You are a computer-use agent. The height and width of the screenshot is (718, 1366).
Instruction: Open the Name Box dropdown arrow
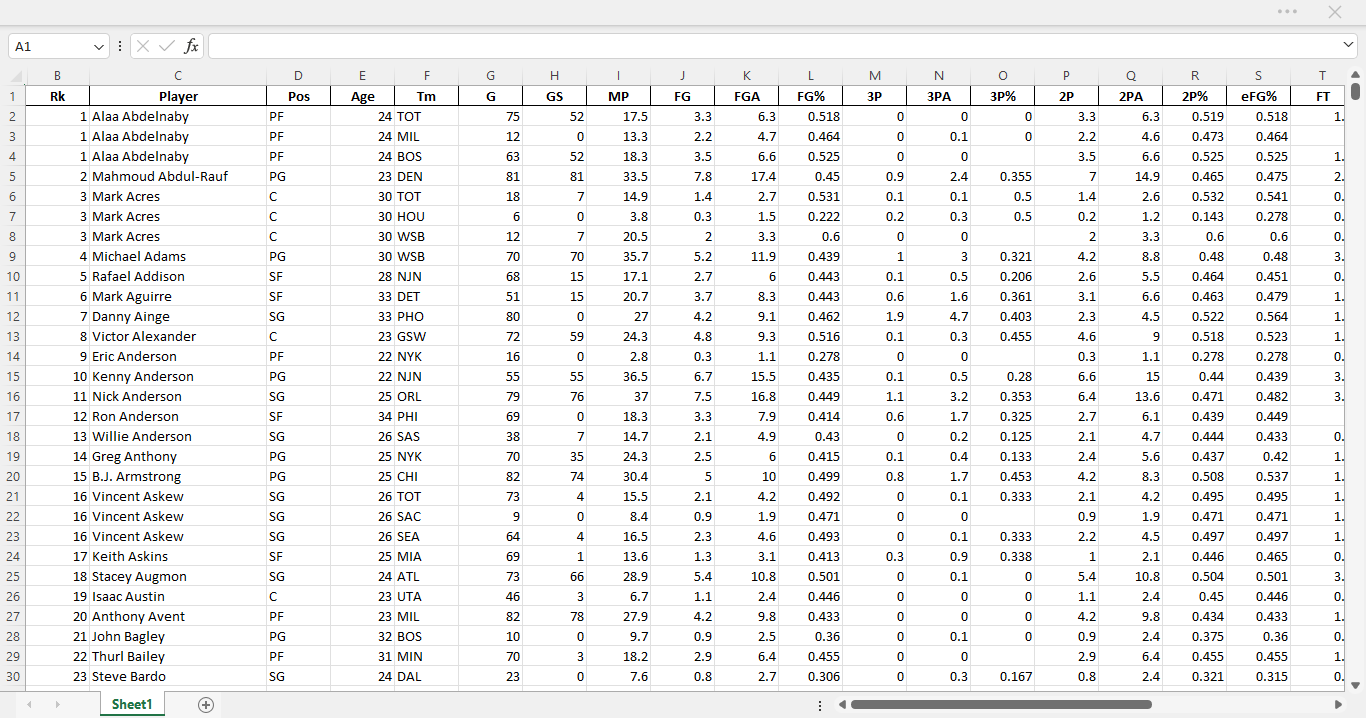pos(99,46)
